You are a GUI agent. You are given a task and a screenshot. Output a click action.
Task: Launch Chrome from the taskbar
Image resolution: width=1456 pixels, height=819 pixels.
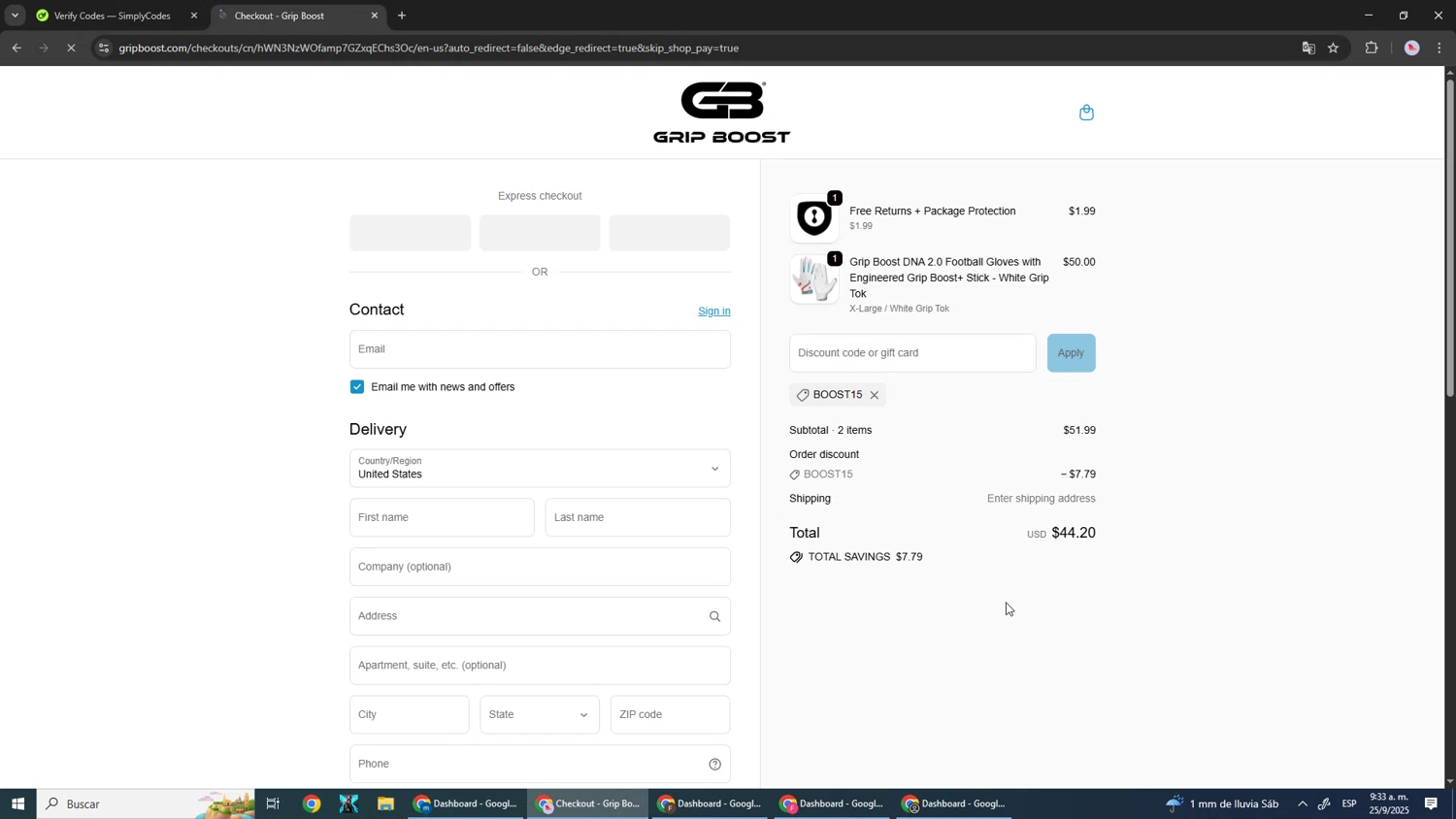click(312, 803)
